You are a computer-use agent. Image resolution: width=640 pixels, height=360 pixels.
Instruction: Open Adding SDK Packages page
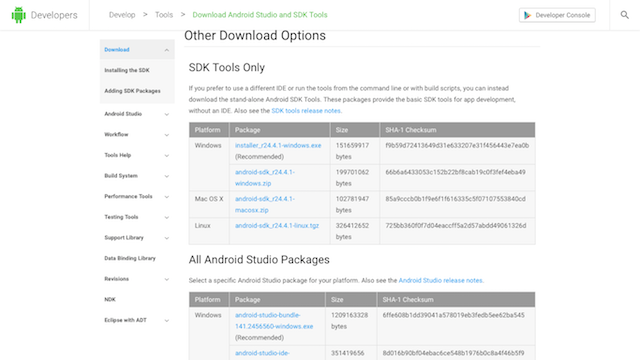[132, 91]
